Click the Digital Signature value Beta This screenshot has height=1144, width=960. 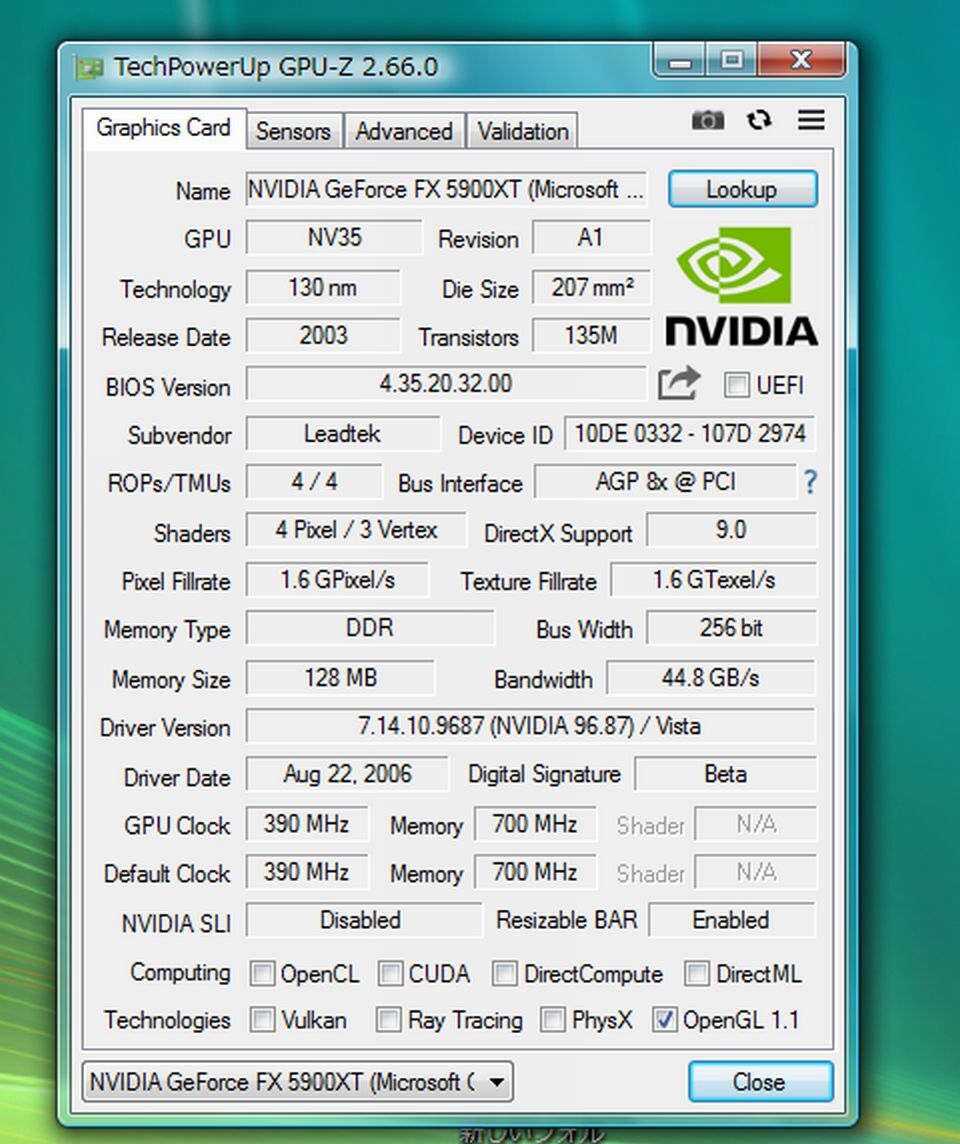[x=725, y=774]
